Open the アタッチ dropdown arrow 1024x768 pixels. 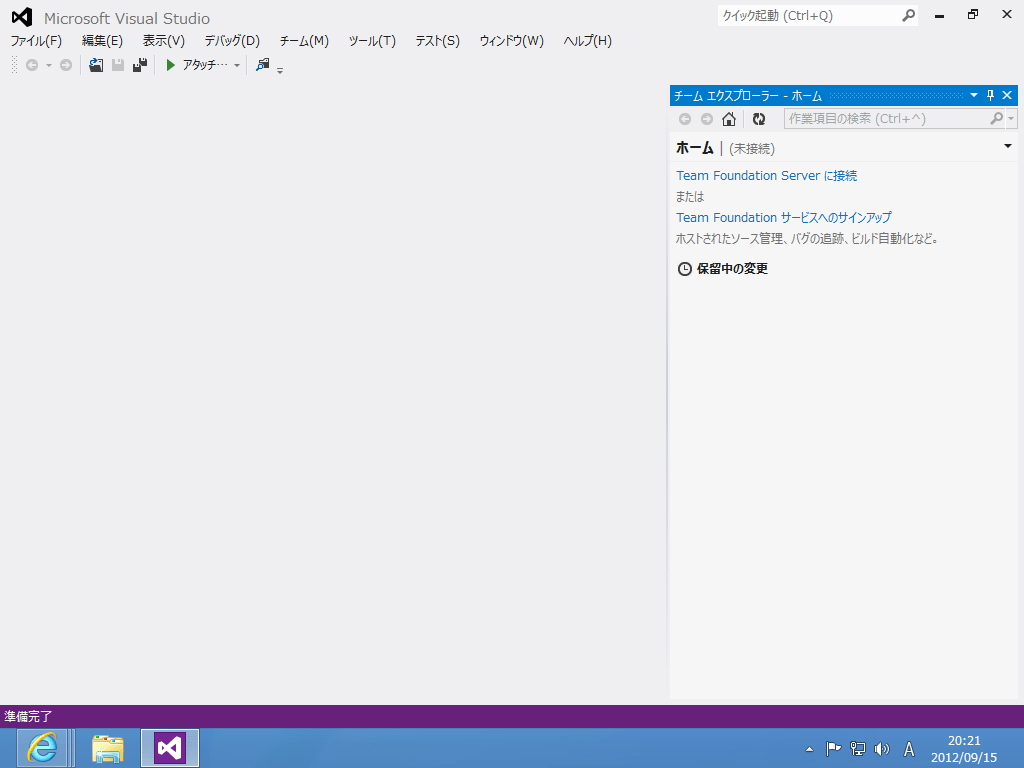(236, 65)
